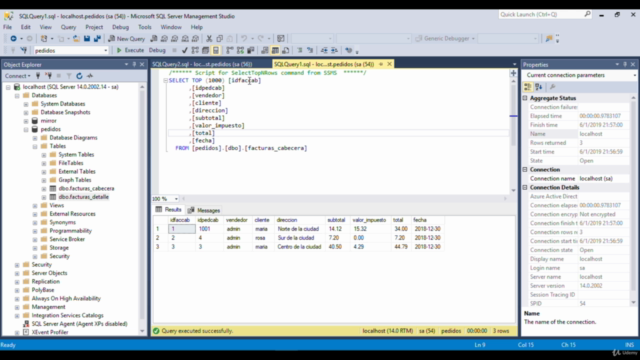Click the idfaccab cell with value 1
The height and width of the screenshot is (360, 640).
pos(182,229)
